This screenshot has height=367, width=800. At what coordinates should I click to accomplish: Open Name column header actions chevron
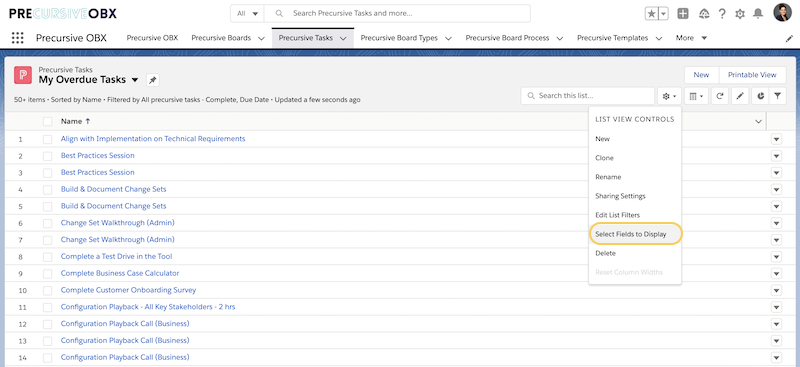[x=758, y=121]
